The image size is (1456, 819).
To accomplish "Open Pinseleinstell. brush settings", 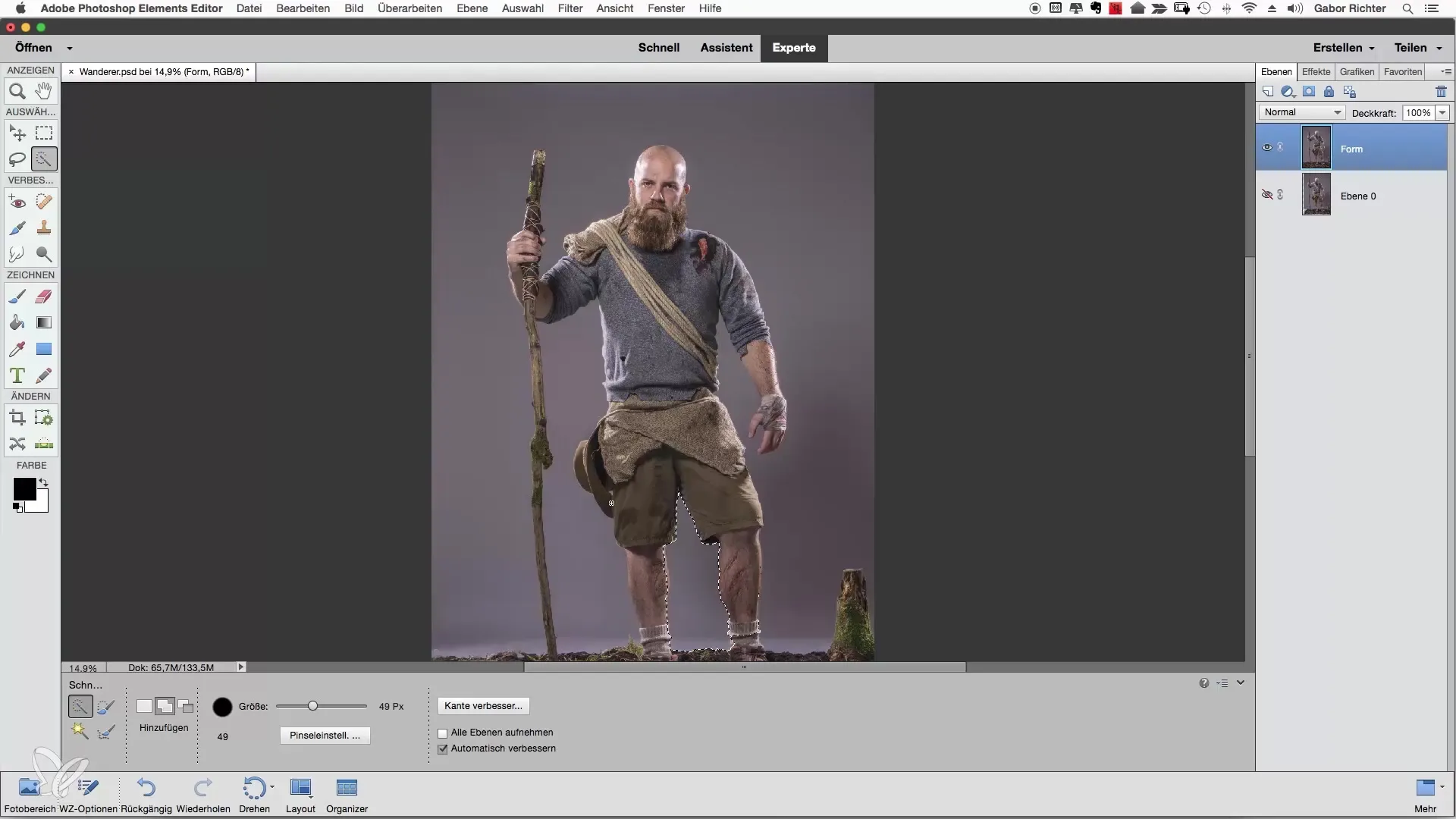I will coord(325,736).
